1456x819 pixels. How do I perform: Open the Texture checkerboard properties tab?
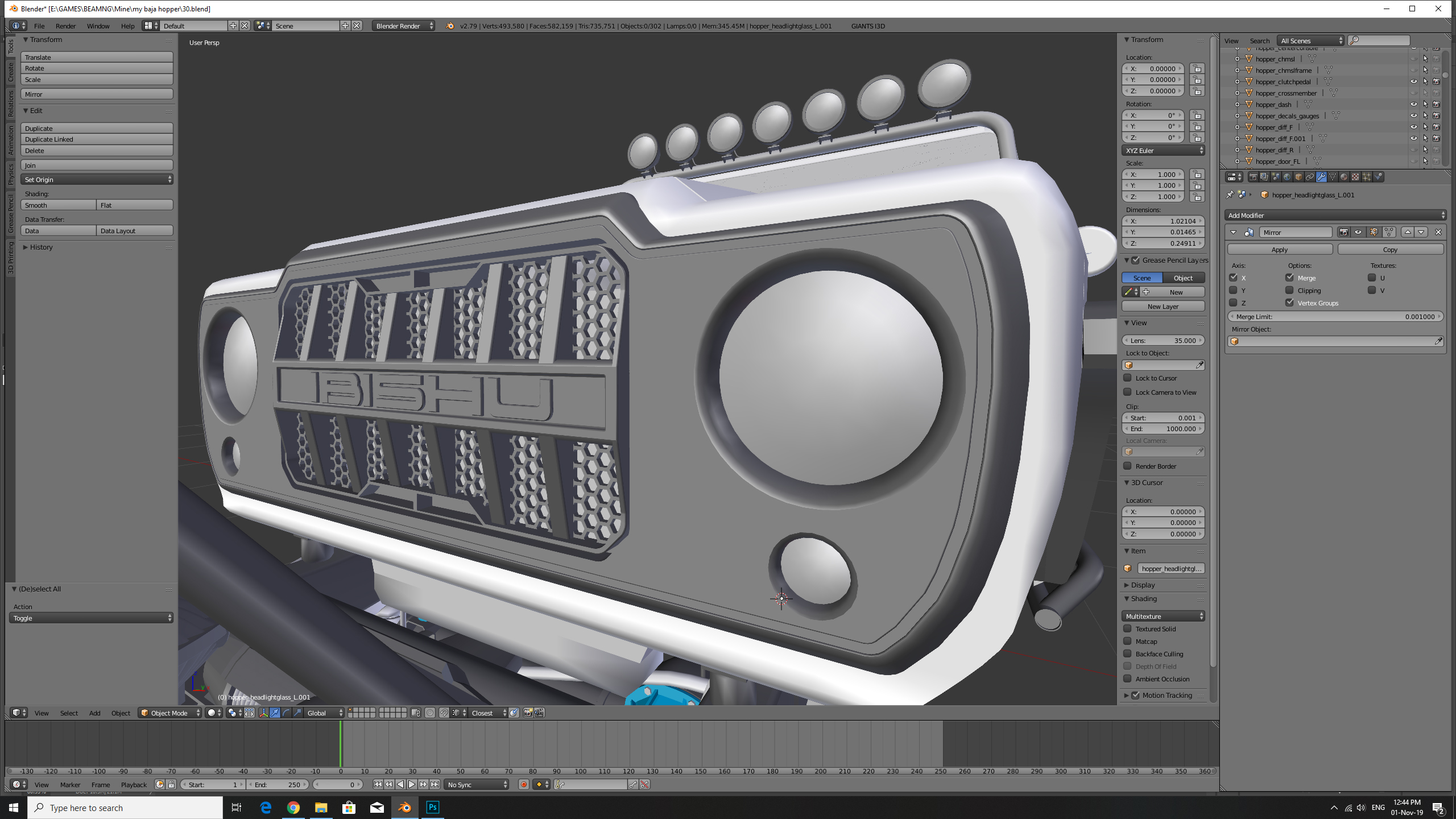[x=1355, y=177]
